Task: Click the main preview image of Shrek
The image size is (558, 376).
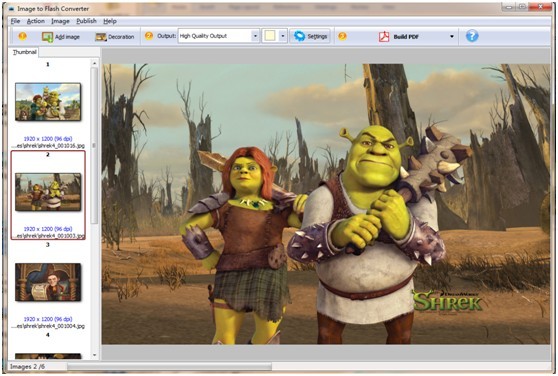Action: point(326,204)
